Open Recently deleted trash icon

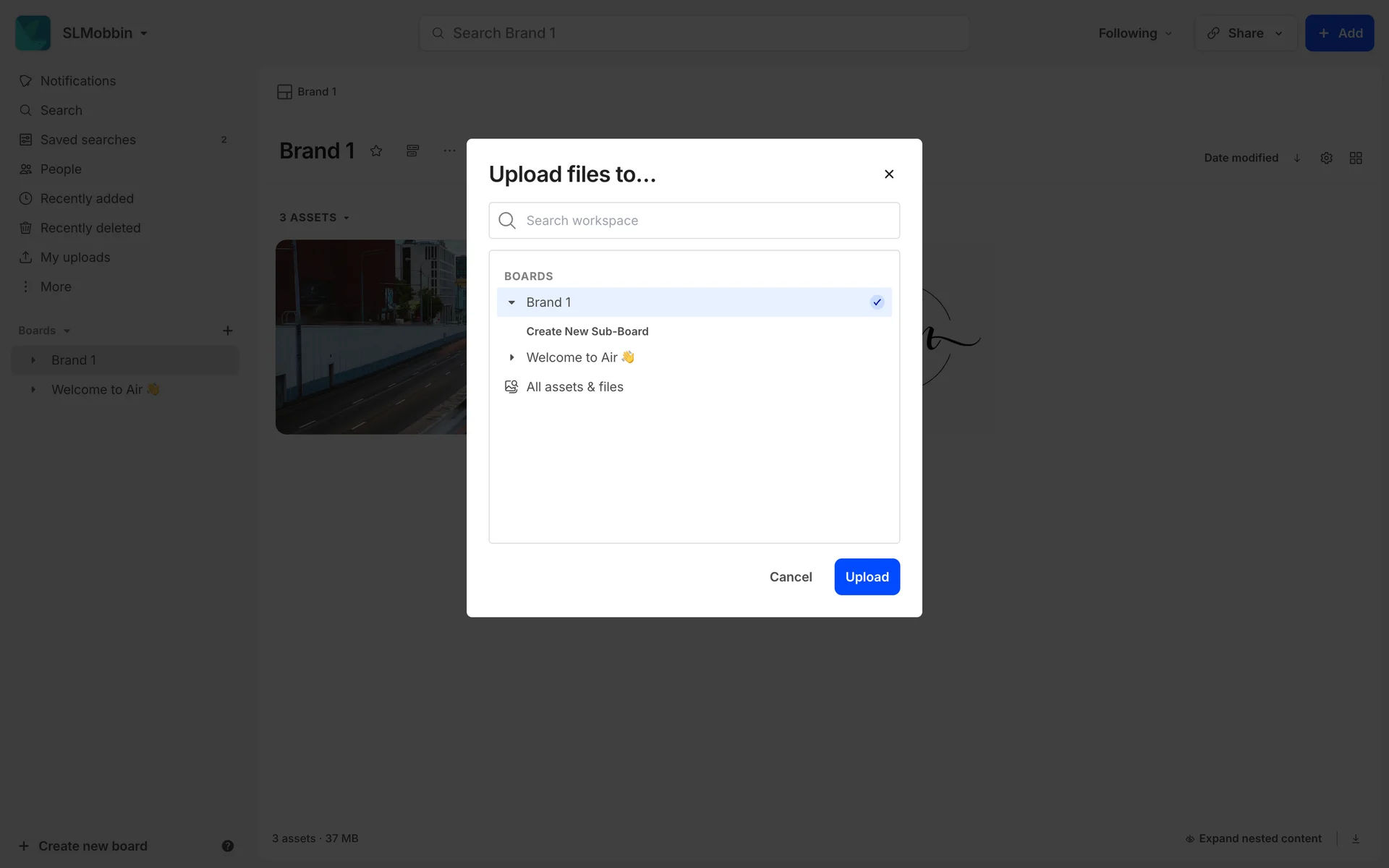[26, 228]
